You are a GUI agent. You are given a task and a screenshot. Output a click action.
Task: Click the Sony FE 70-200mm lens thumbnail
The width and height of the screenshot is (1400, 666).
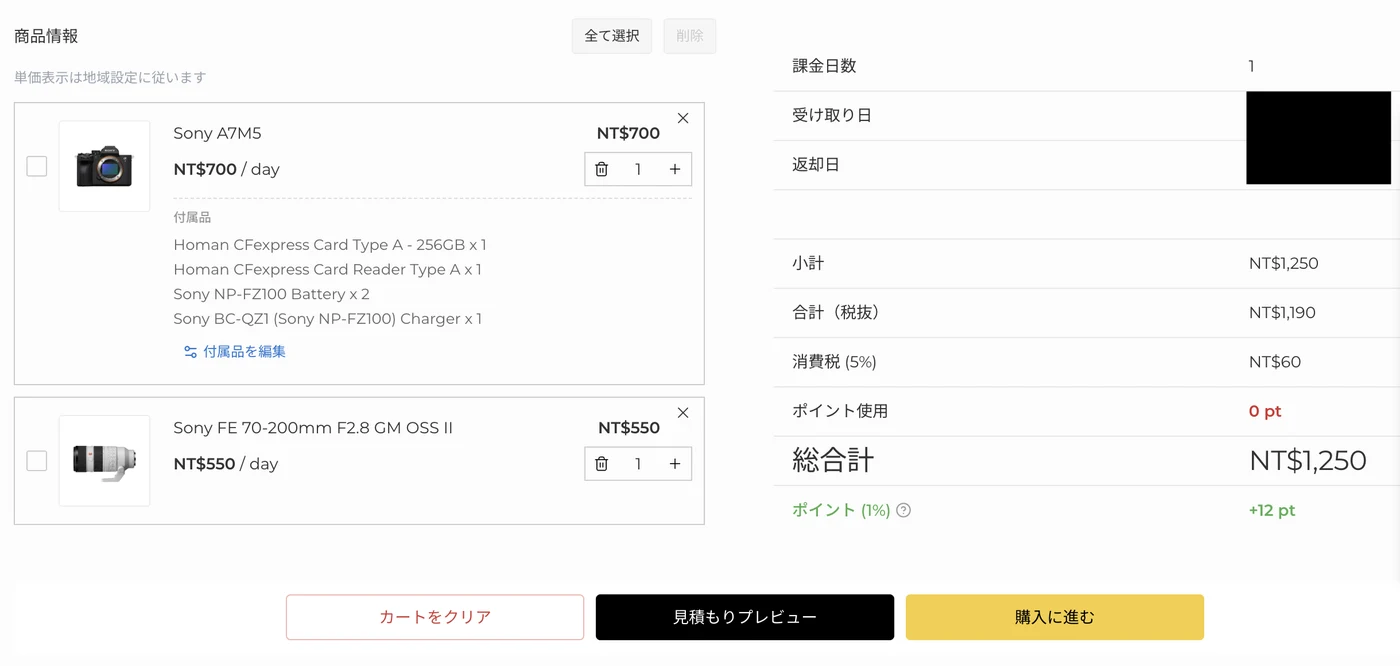pyautogui.click(x=104, y=461)
